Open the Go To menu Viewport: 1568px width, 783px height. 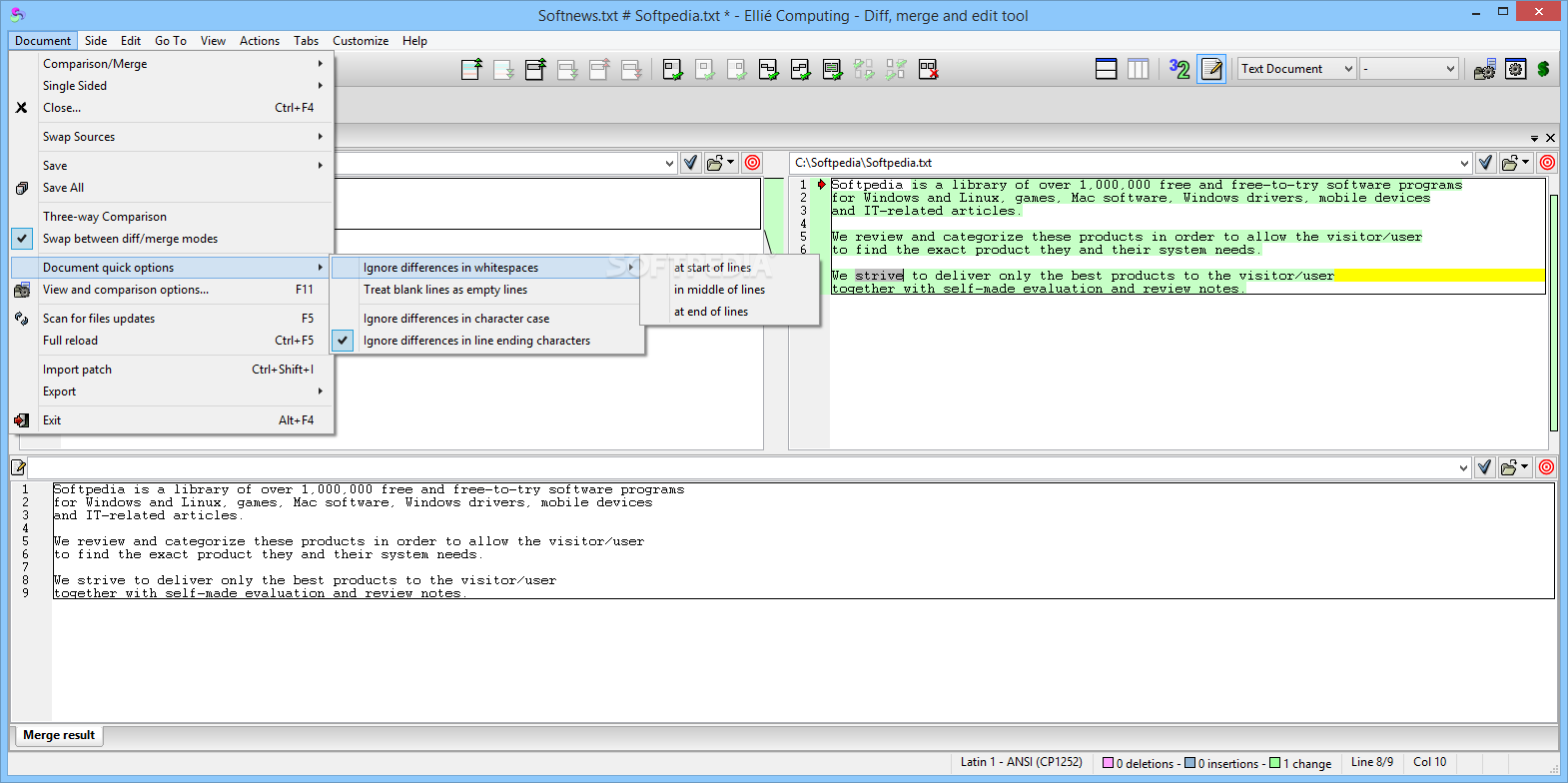171,41
